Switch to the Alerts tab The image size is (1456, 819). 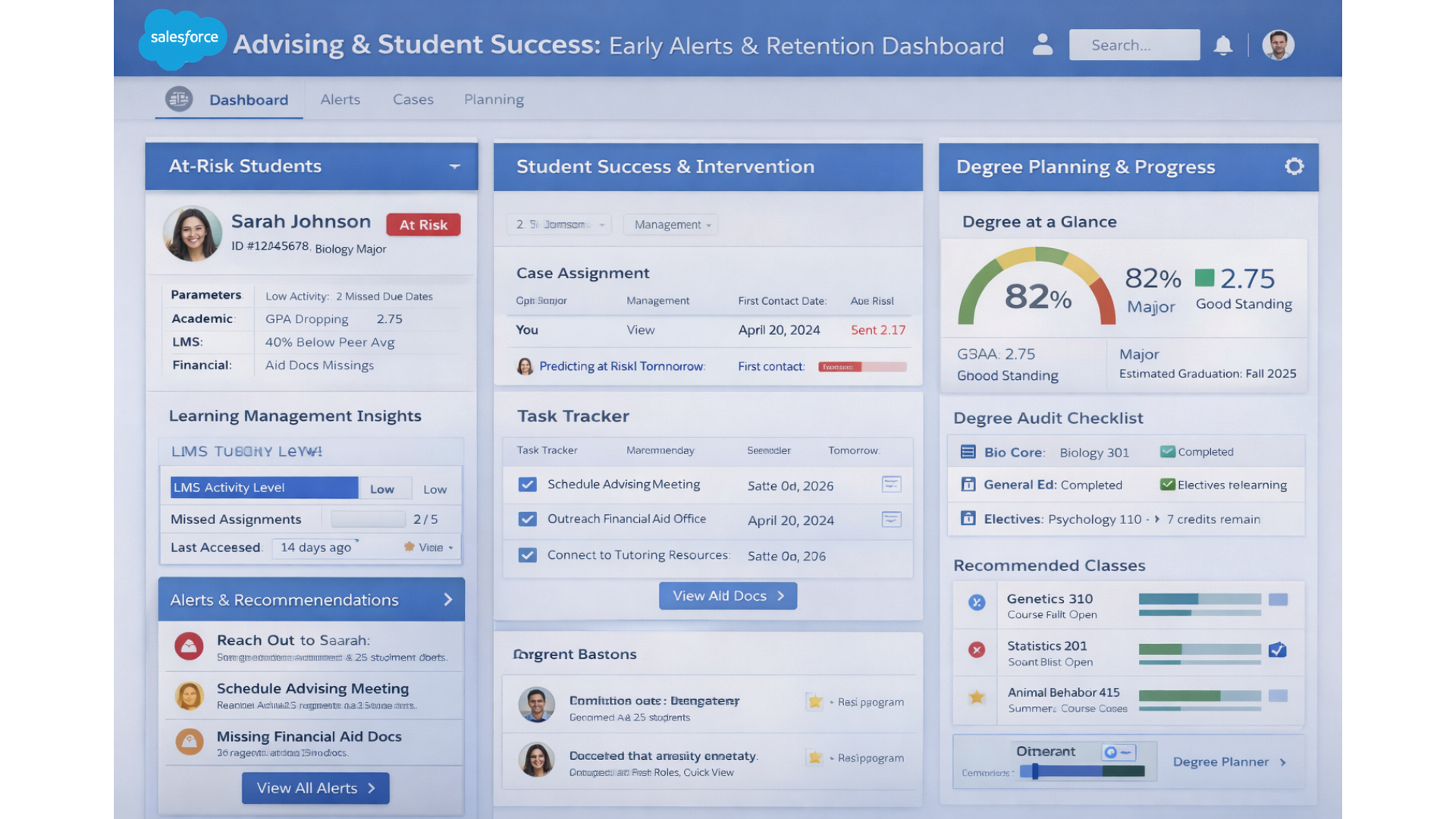340,99
